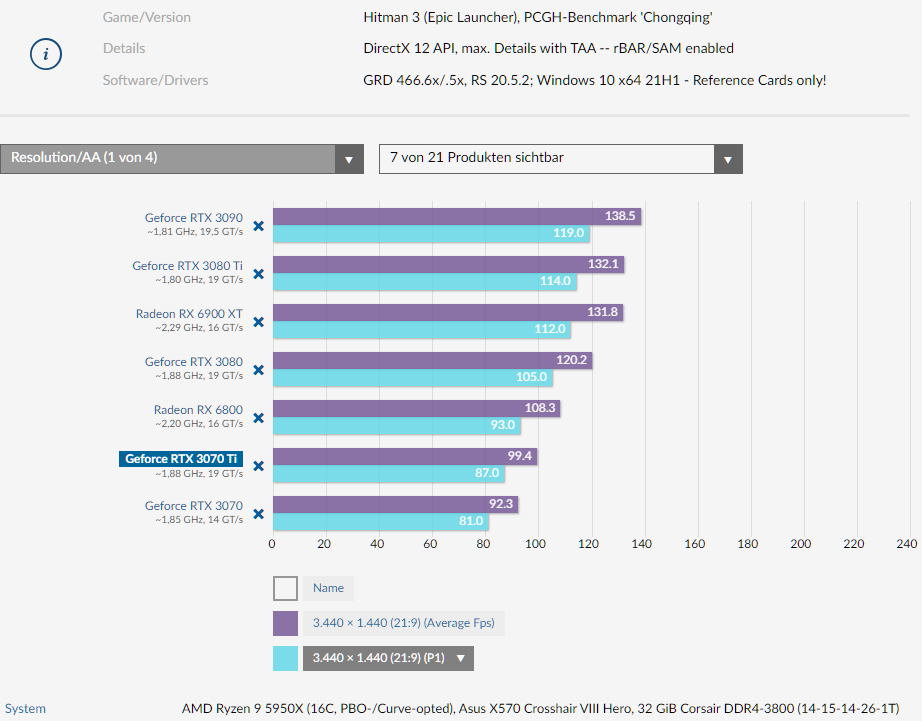Screen dimensions: 922x721
Task: Click the 3.440 × 1.440 (21:9) (Average Fps) legend label
Action: [x=403, y=623]
